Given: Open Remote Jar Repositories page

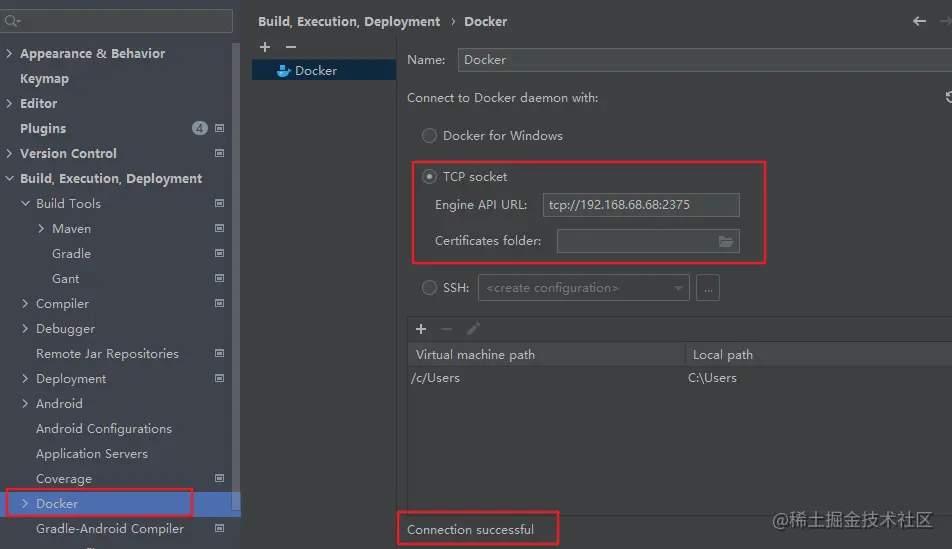Looking at the screenshot, I should point(107,353).
